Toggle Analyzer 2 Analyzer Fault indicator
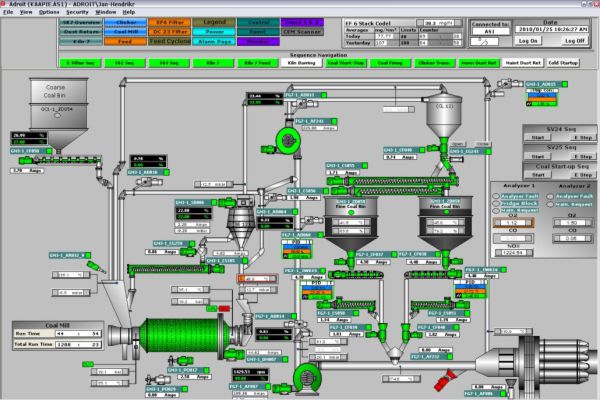This screenshot has height=400, width=600. (x=548, y=196)
